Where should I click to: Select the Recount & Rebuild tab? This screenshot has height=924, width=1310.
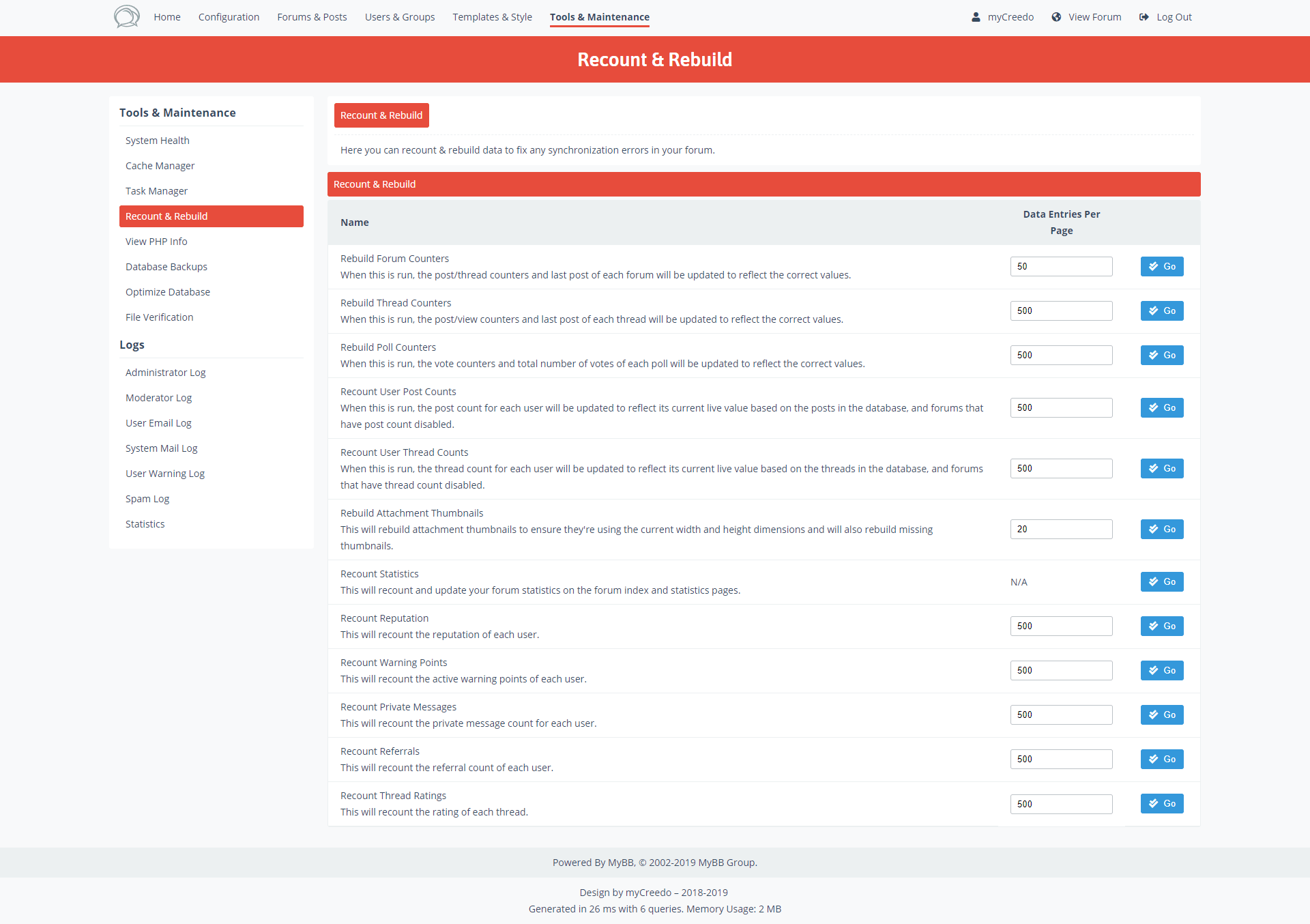click(381, 115)
